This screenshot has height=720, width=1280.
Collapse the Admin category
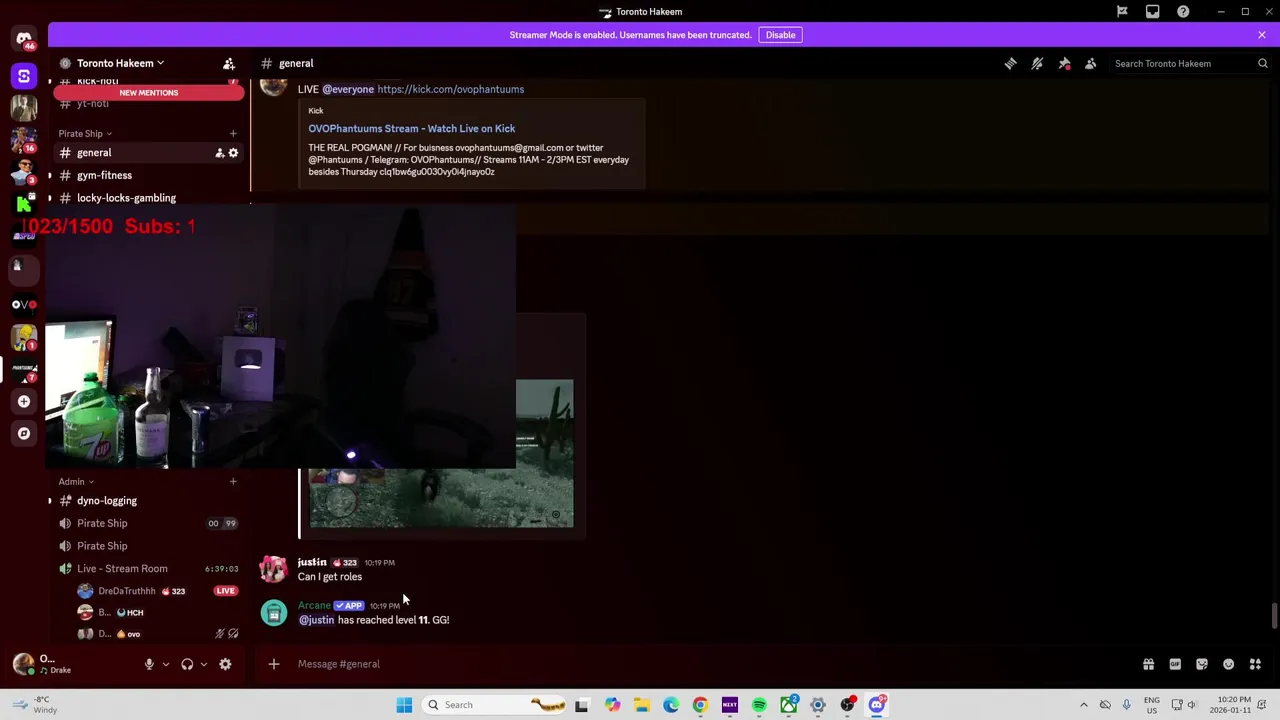click(x=76, y=481)
